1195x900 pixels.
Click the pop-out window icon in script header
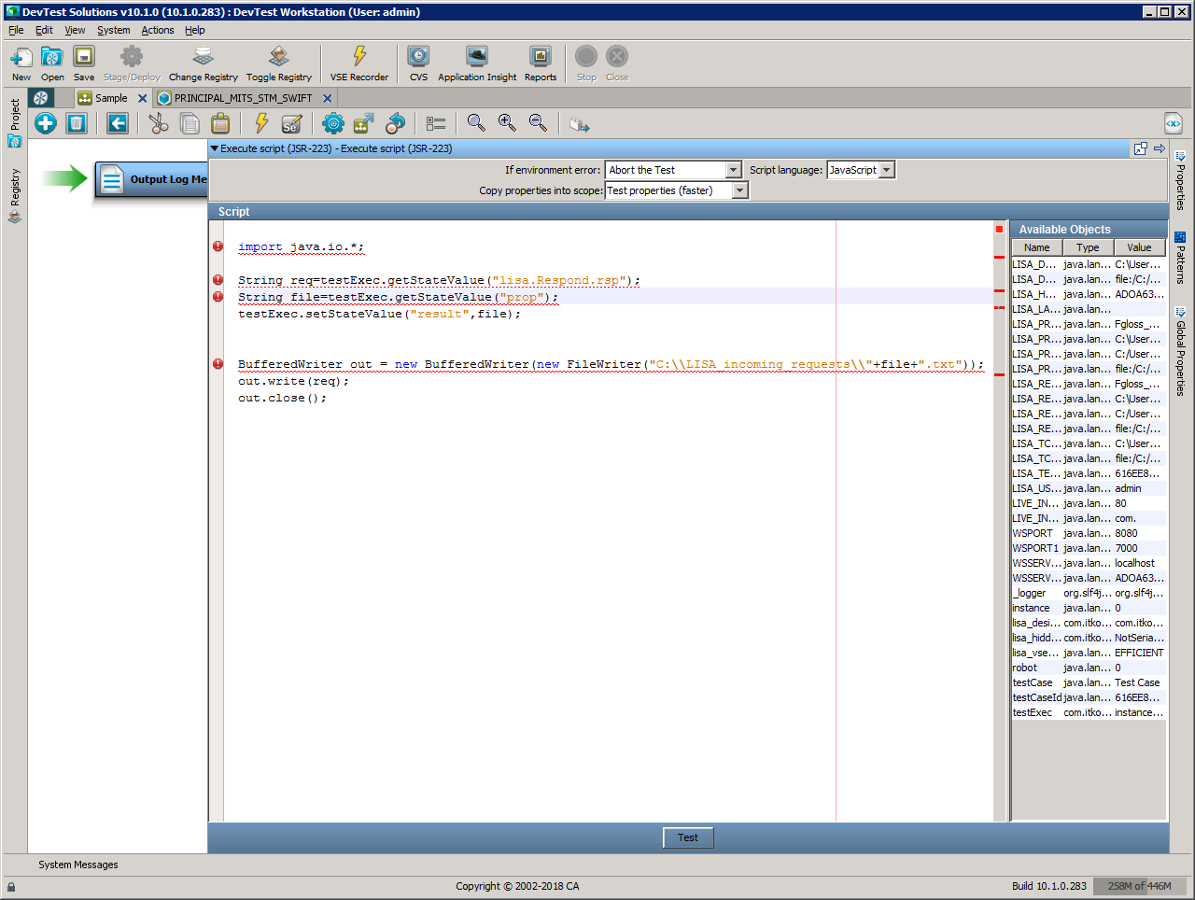(x=1140, y=149)
